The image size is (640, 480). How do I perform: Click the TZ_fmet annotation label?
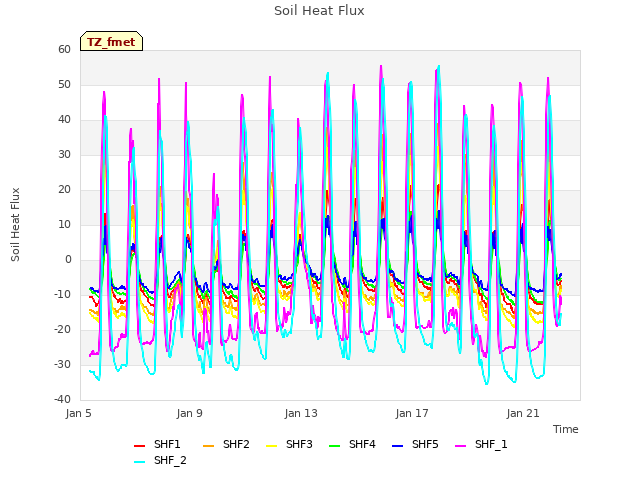(x=111, y=42)
